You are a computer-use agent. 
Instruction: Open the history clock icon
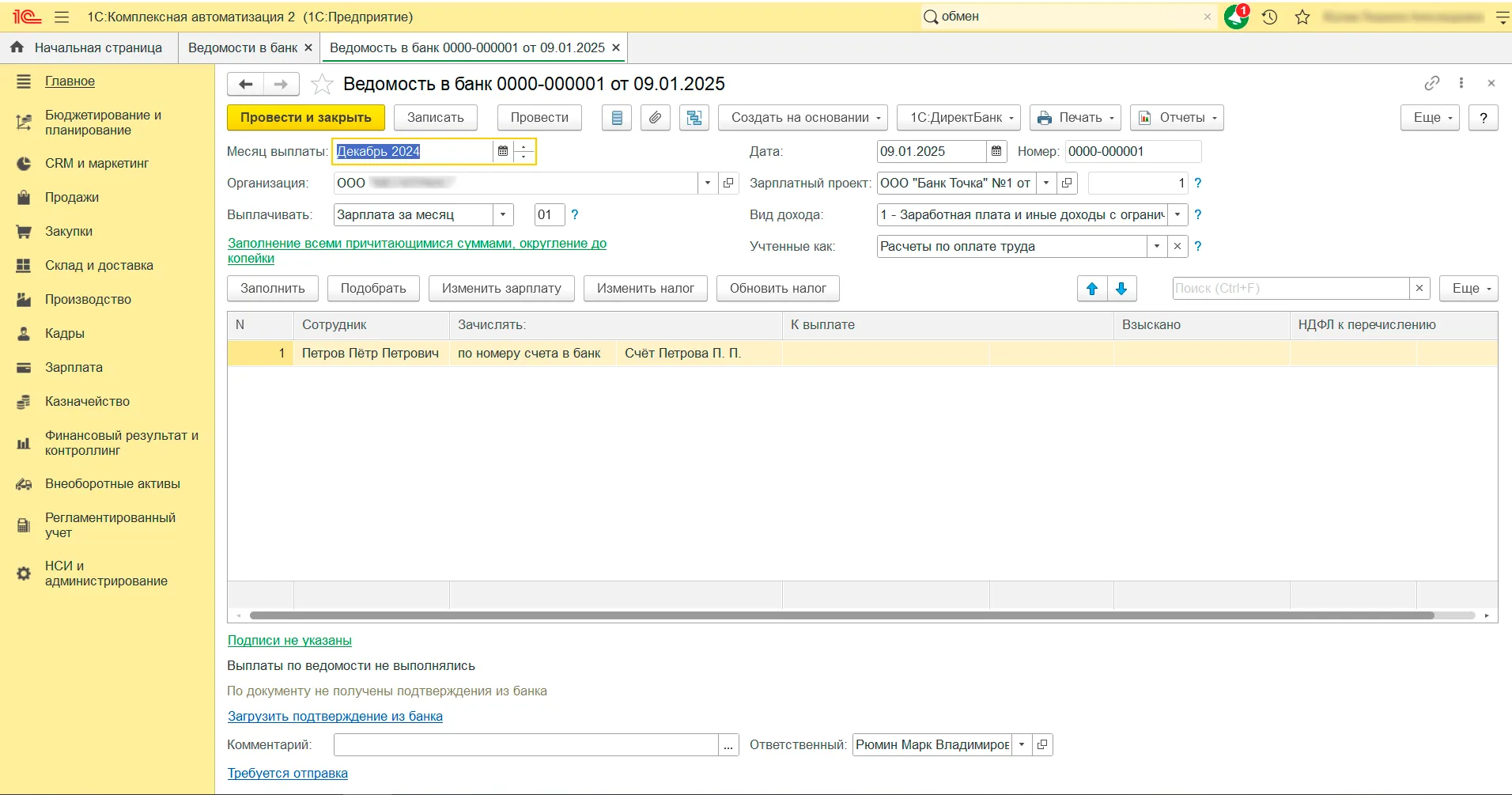coord(1270,17)
